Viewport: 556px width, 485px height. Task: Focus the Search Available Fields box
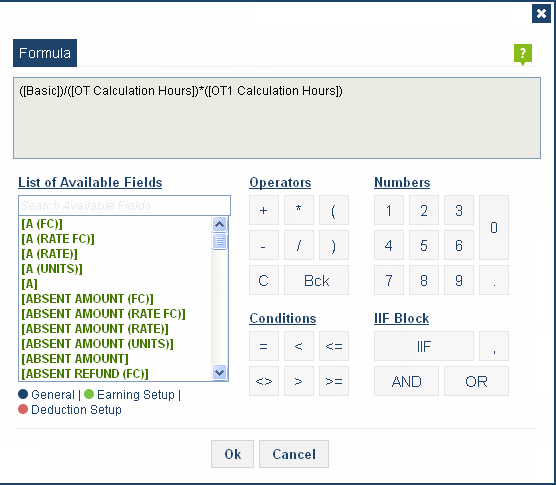[124, 206]
